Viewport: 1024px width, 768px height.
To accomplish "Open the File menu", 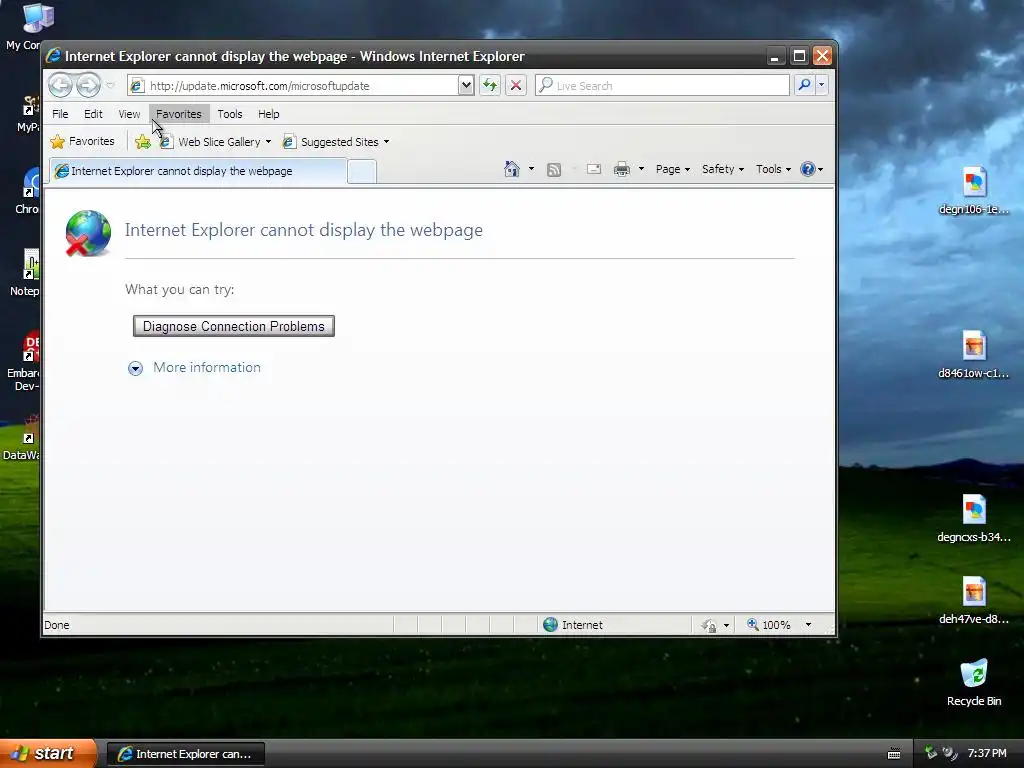I will (x=60, y=114).
